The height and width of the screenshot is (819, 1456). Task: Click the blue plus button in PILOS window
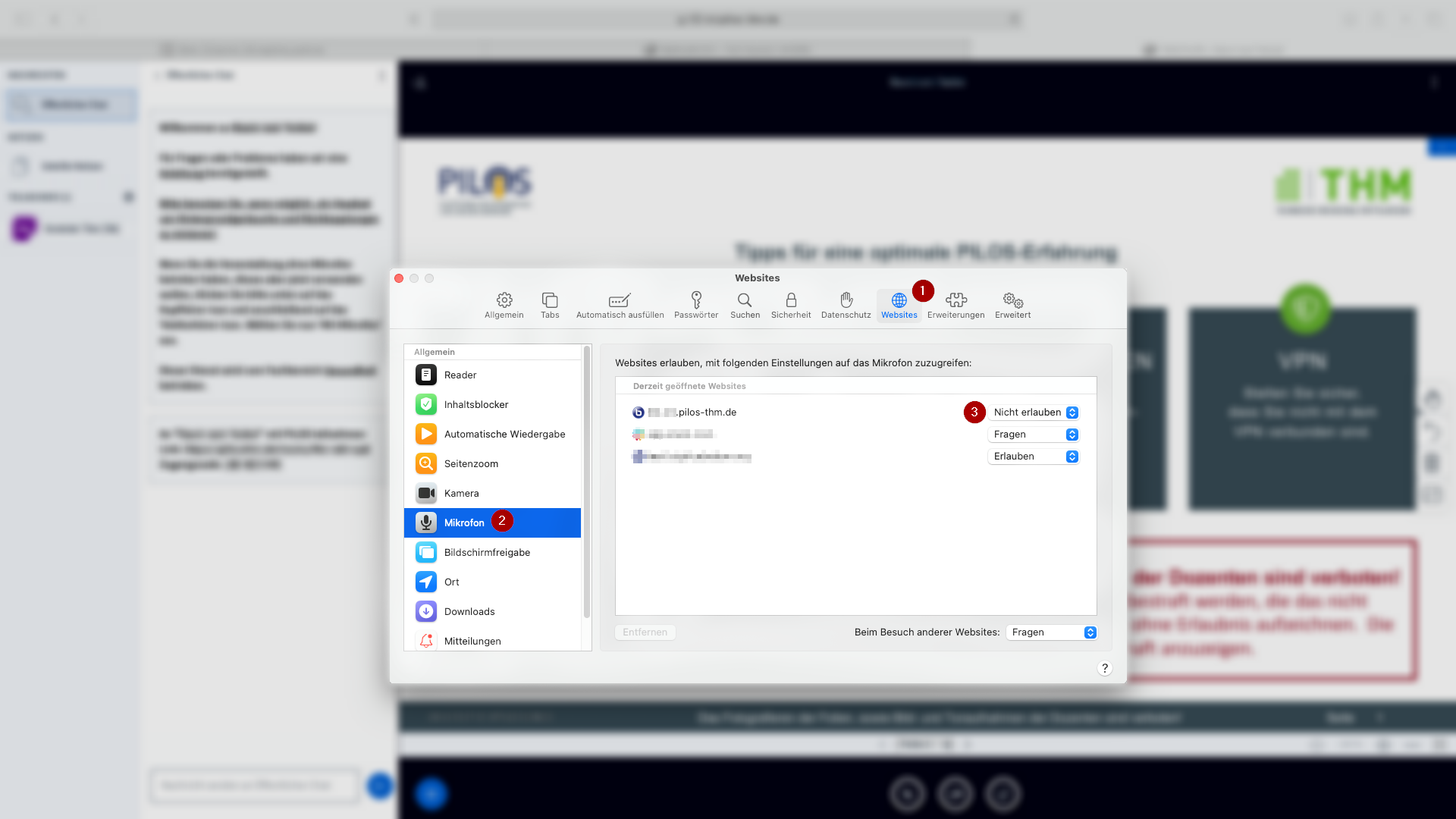431,793
